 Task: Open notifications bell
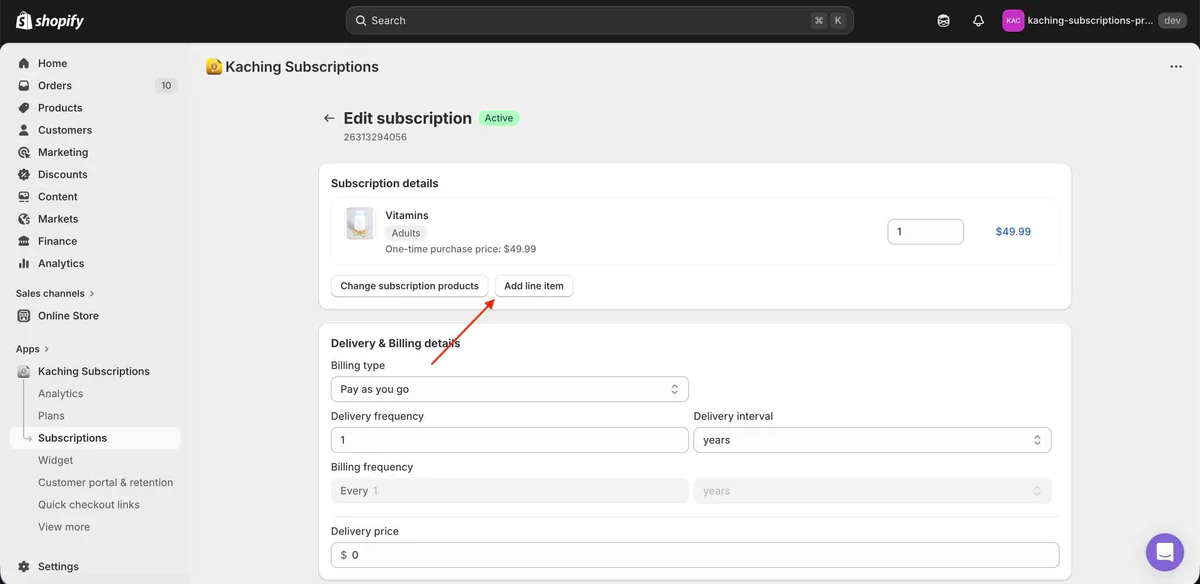pyautogui.click(x=978, y=20)
